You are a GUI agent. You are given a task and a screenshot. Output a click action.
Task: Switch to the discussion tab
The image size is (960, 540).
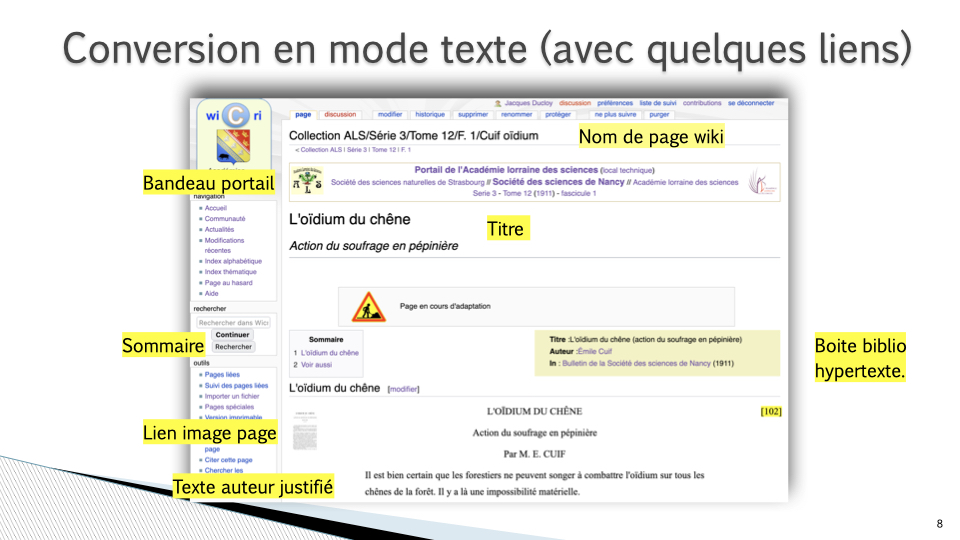[x=340, y=115]
